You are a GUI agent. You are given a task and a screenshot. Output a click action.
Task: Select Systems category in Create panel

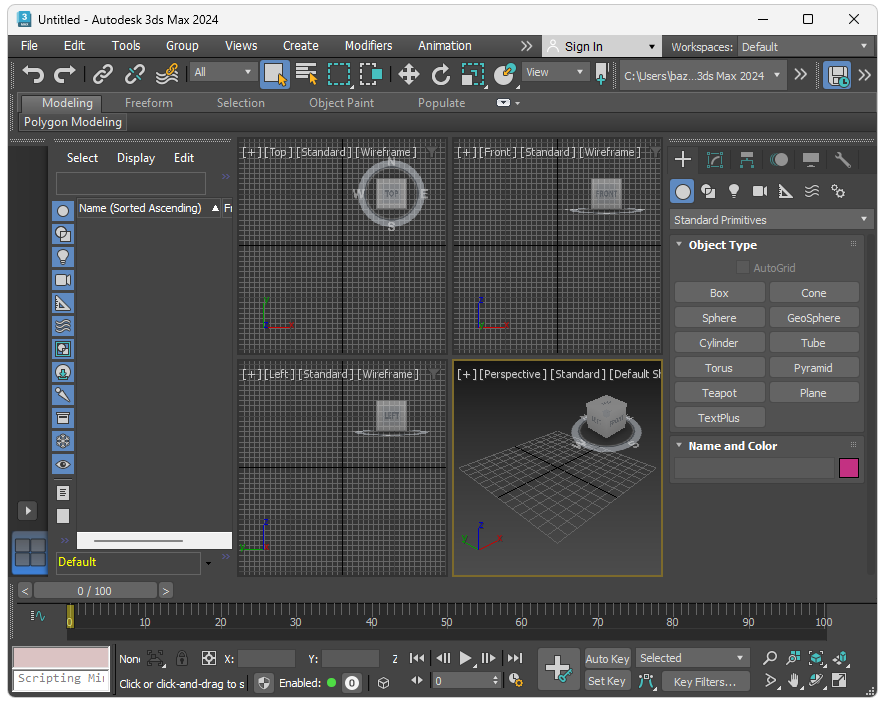[838, 192]
